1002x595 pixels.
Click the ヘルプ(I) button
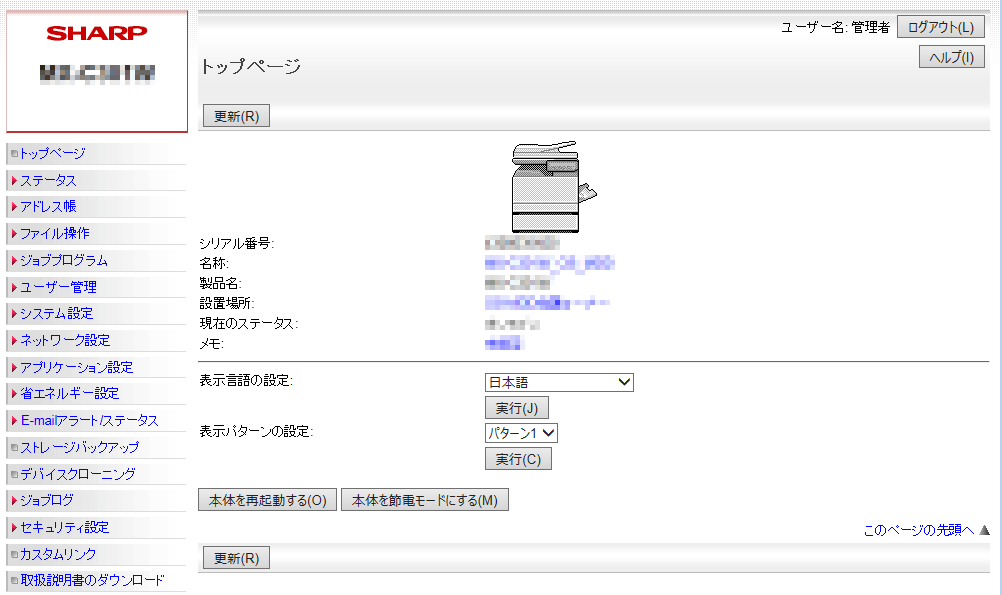tap(951, 57)
